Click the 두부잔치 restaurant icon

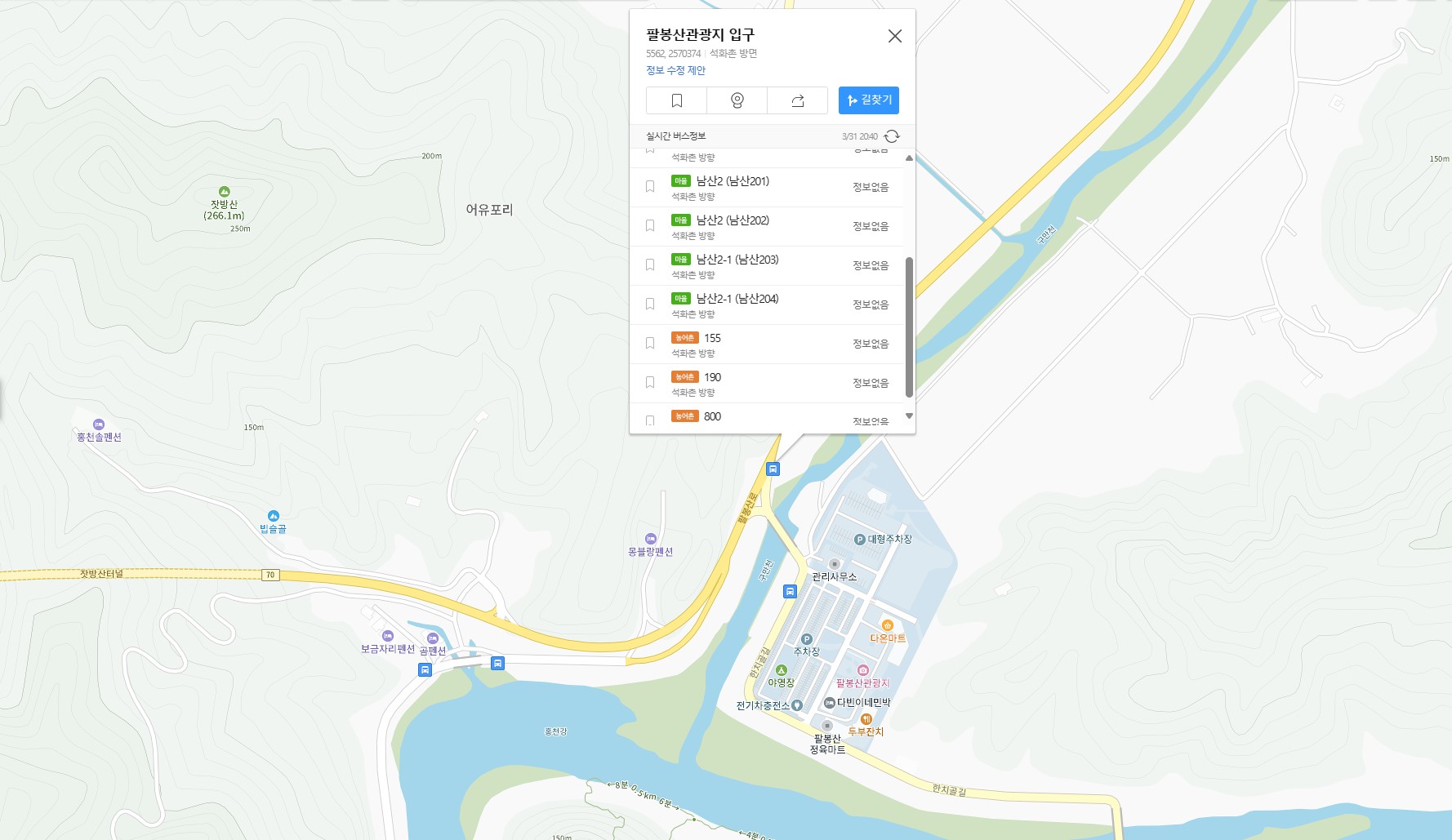866,719
